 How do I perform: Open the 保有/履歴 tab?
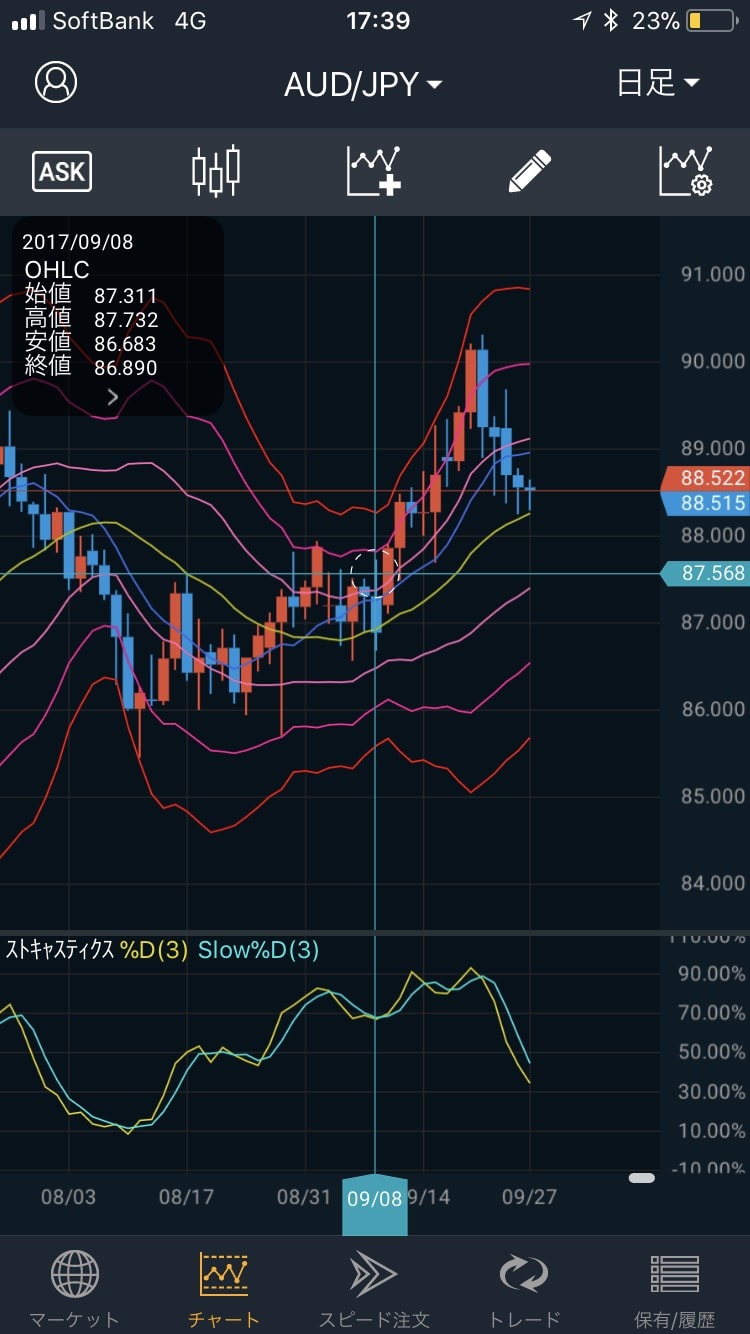675,1290
